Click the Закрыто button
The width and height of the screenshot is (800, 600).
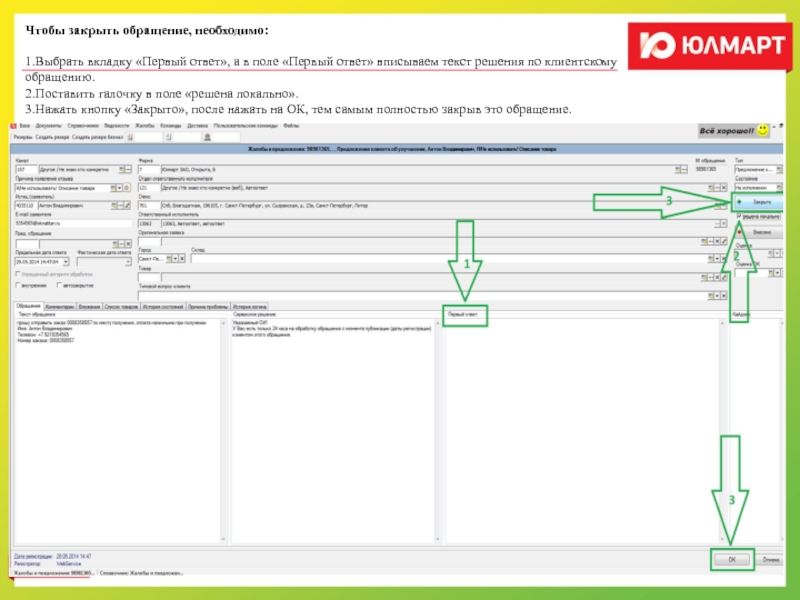click(x=758, y=202)
